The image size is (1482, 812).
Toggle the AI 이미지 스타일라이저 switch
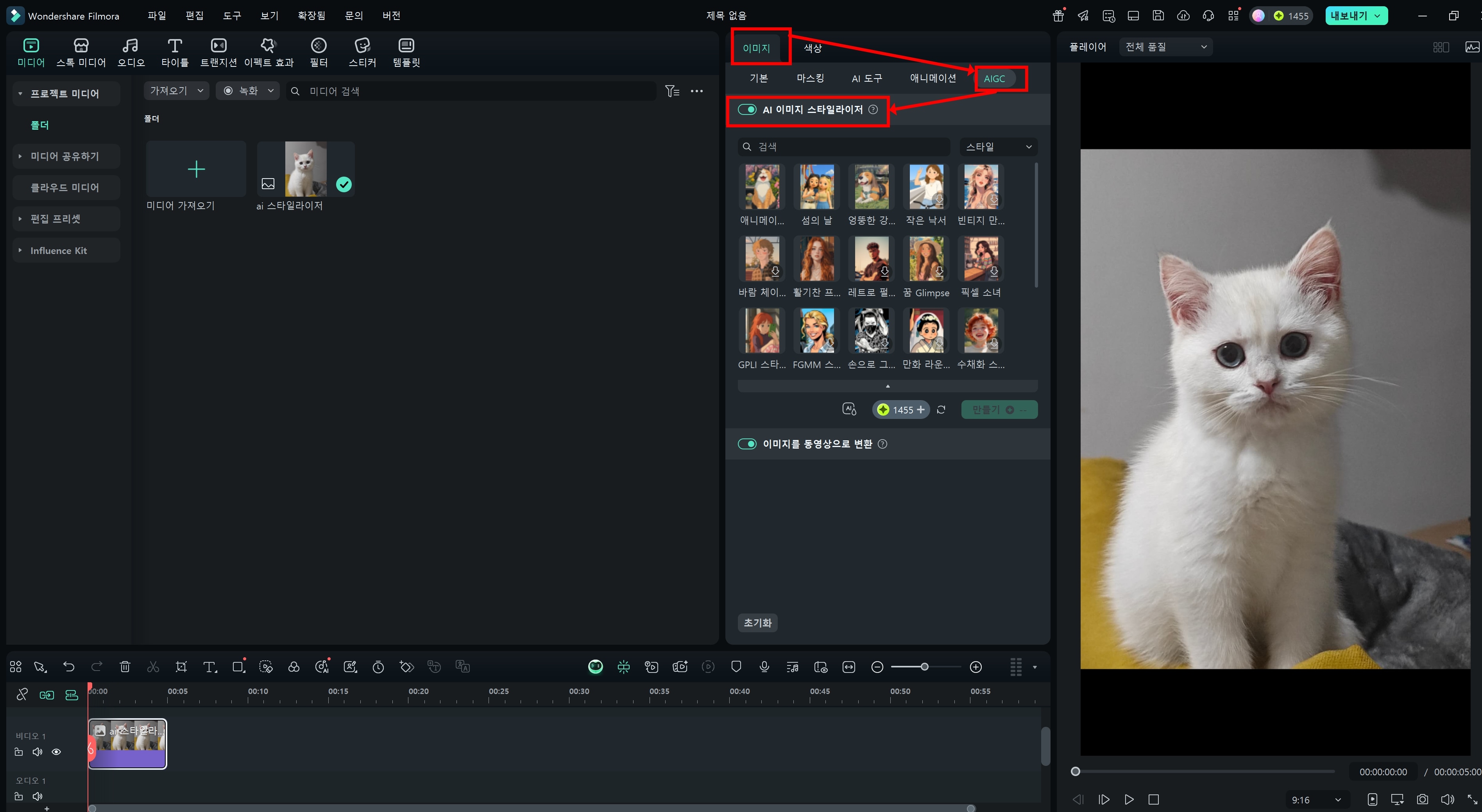747,110
